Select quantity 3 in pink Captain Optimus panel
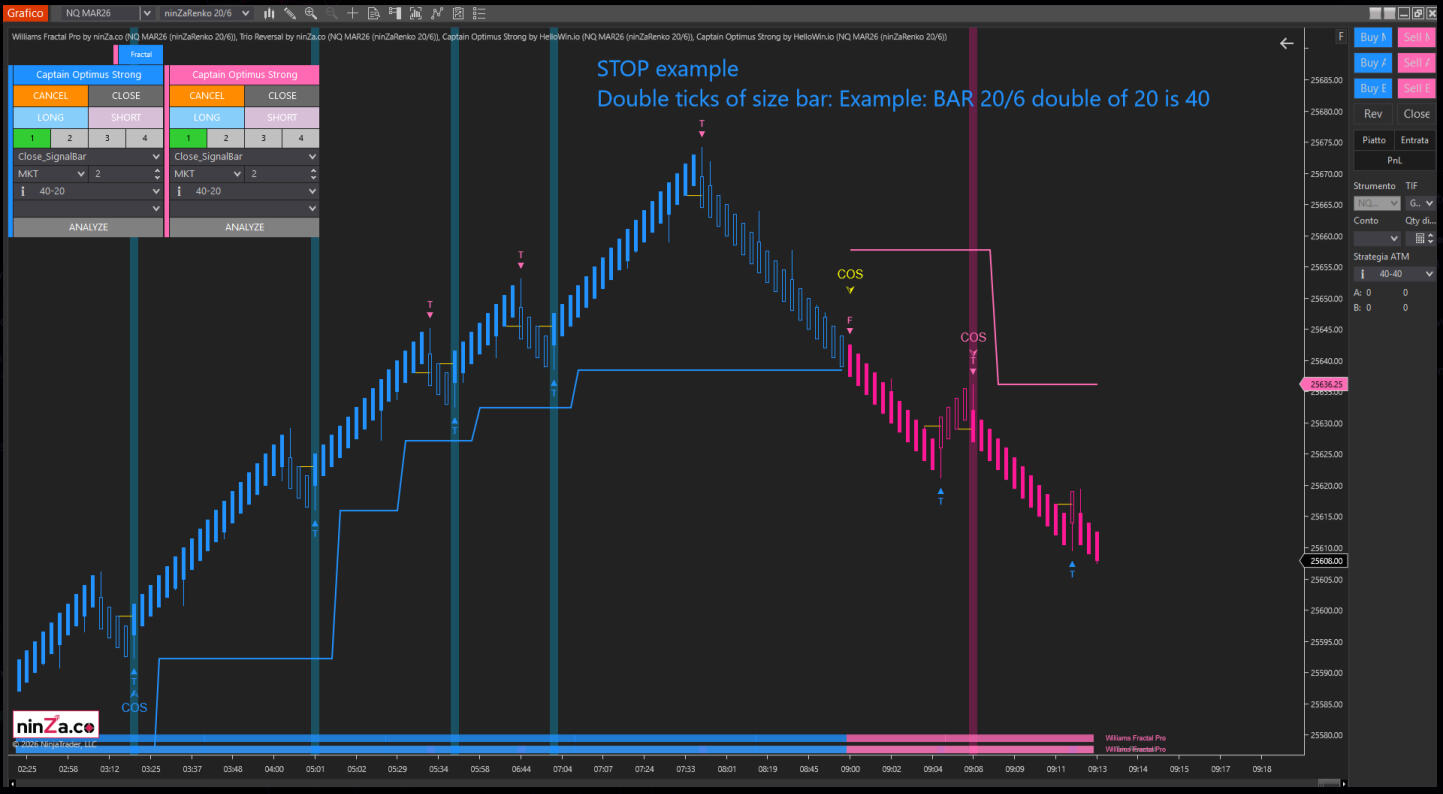Image resolution: width=1443 pixels, height=794 pixels. click(263, 138)
